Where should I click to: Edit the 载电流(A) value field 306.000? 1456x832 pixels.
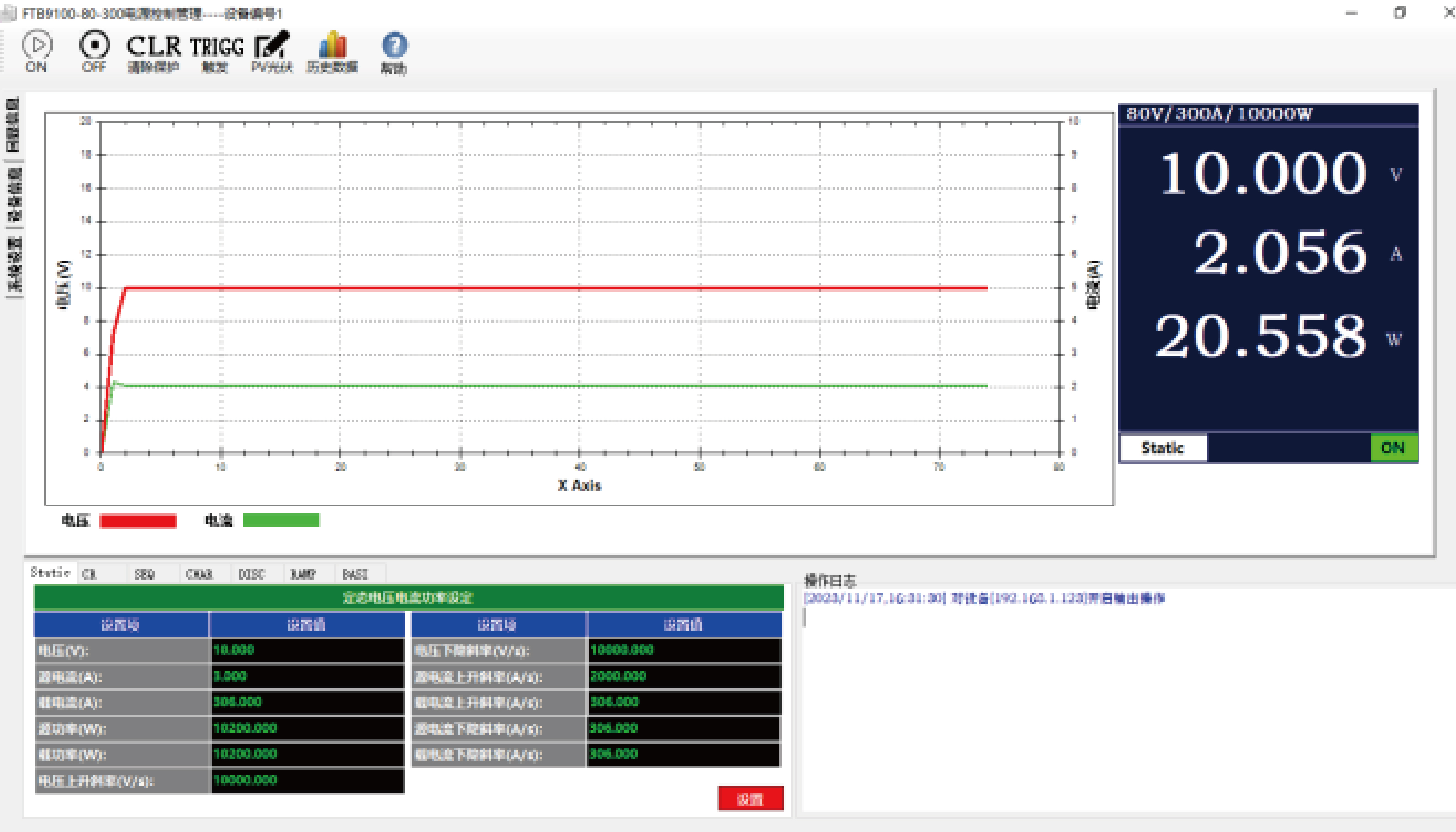(x=307, y=702)
